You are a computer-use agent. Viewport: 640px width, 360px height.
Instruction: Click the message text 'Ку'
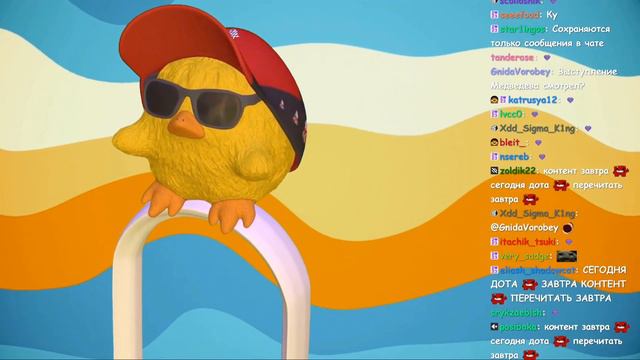pos(551,15)
